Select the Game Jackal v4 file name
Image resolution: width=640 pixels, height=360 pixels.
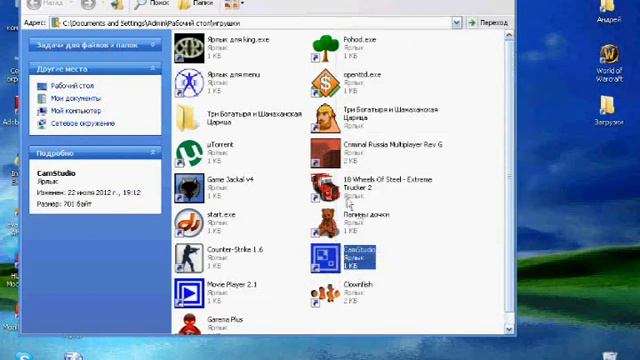tap(230, 179)
